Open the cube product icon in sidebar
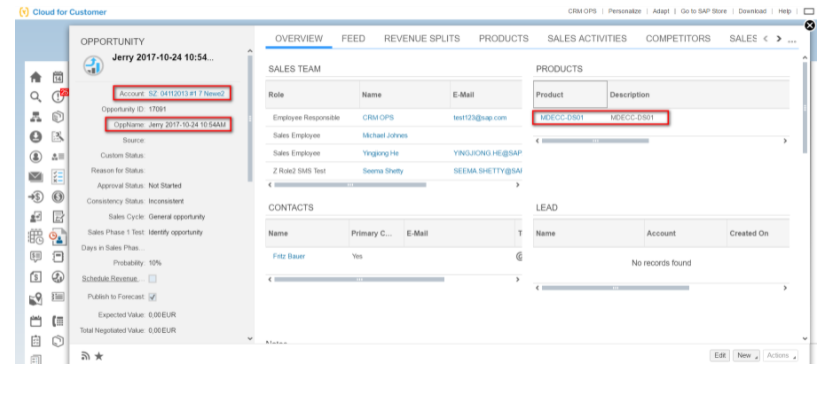The height and width of the screenshot is (398, 822). click(x=58, y=117)
